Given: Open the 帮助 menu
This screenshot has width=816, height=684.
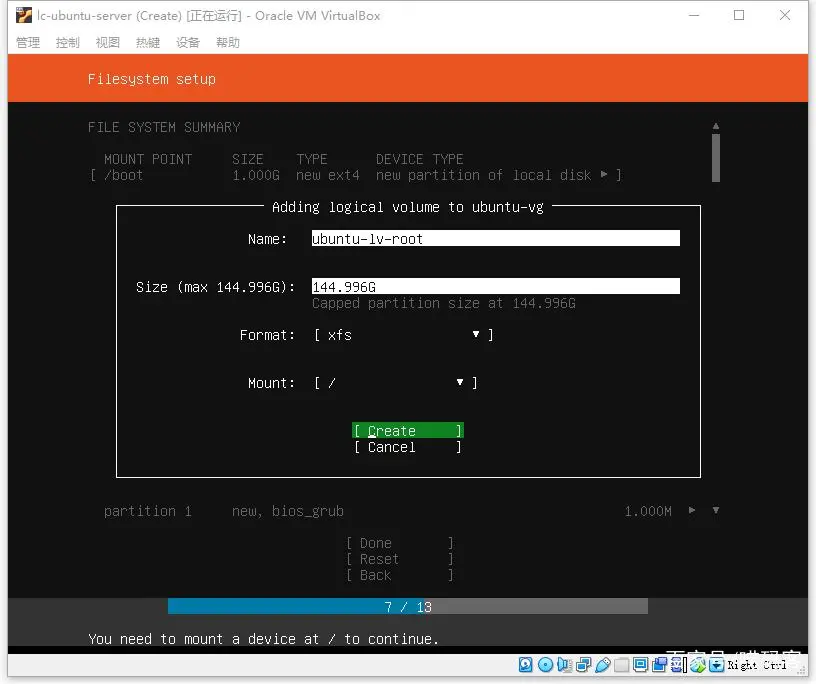Looking at the screenshot, I should pos(228,42).
